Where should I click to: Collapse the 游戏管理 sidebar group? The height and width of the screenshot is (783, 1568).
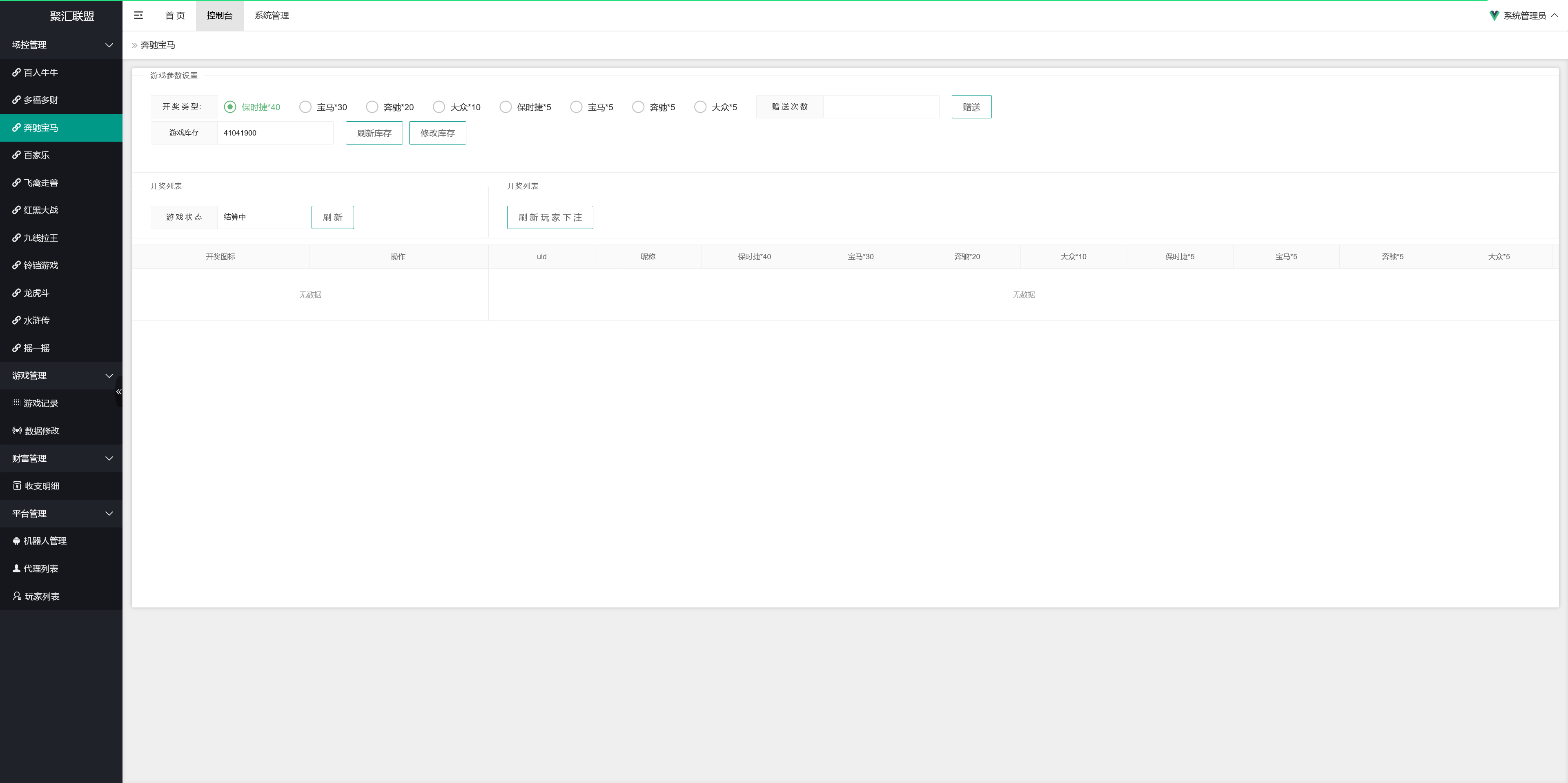[109, 376]
